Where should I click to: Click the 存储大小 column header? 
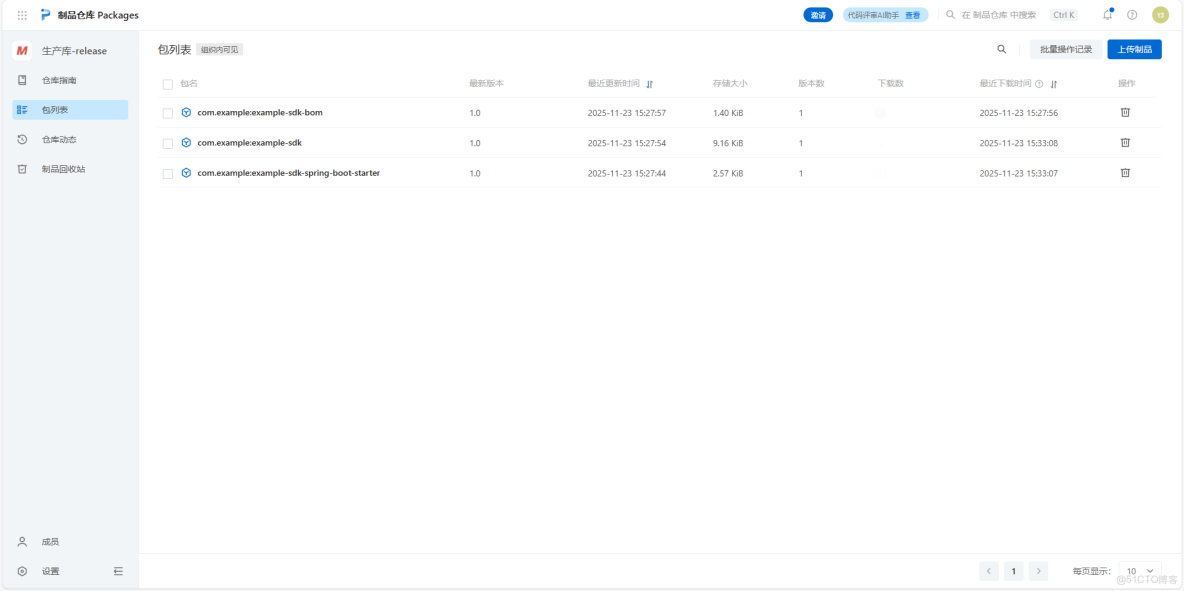pyautogui.click(x=729, y=84)
